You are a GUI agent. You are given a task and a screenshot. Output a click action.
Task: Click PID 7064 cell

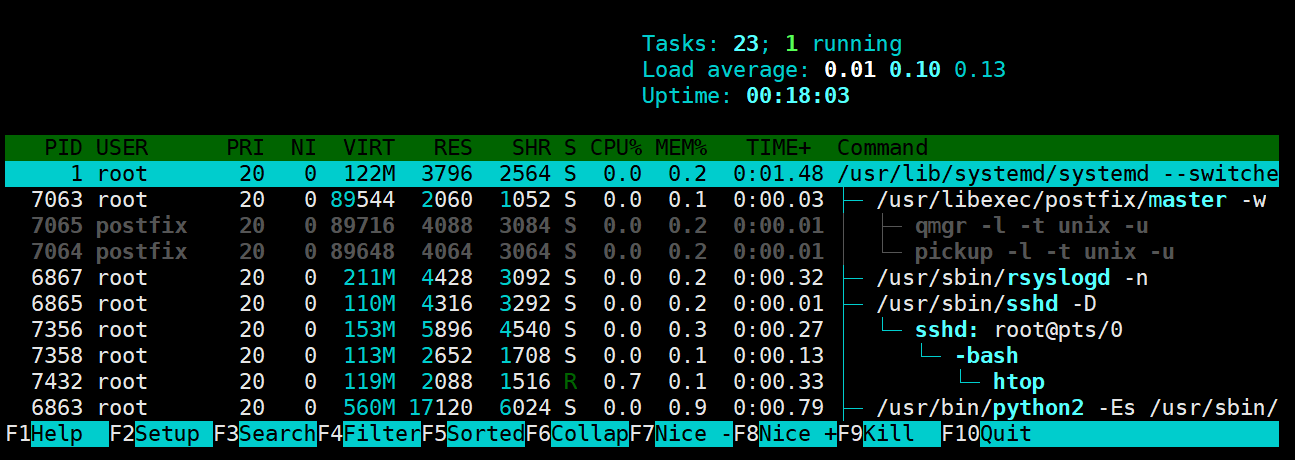coord(57,252)
